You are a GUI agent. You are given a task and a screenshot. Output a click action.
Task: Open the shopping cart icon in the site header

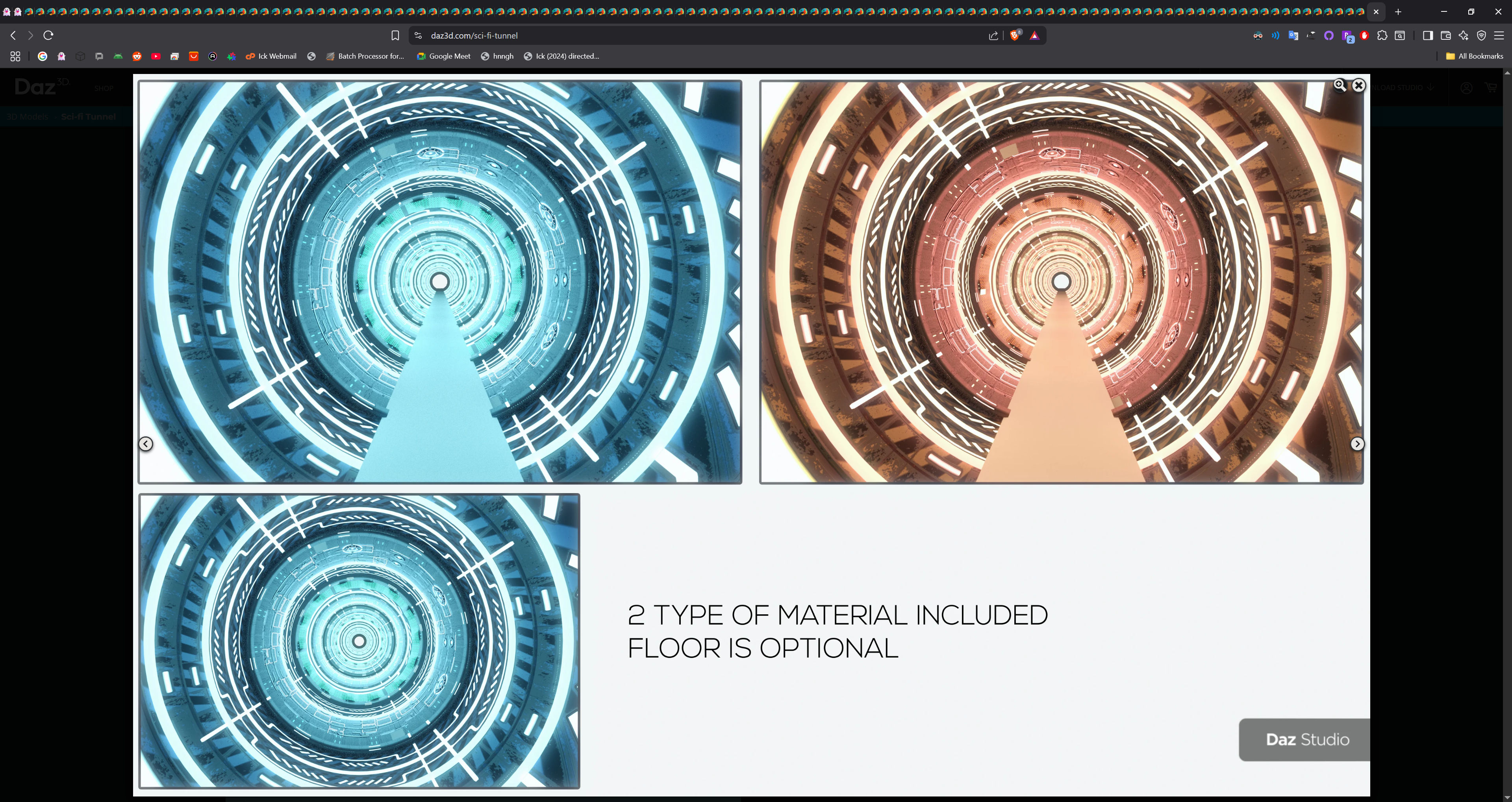1490,88
